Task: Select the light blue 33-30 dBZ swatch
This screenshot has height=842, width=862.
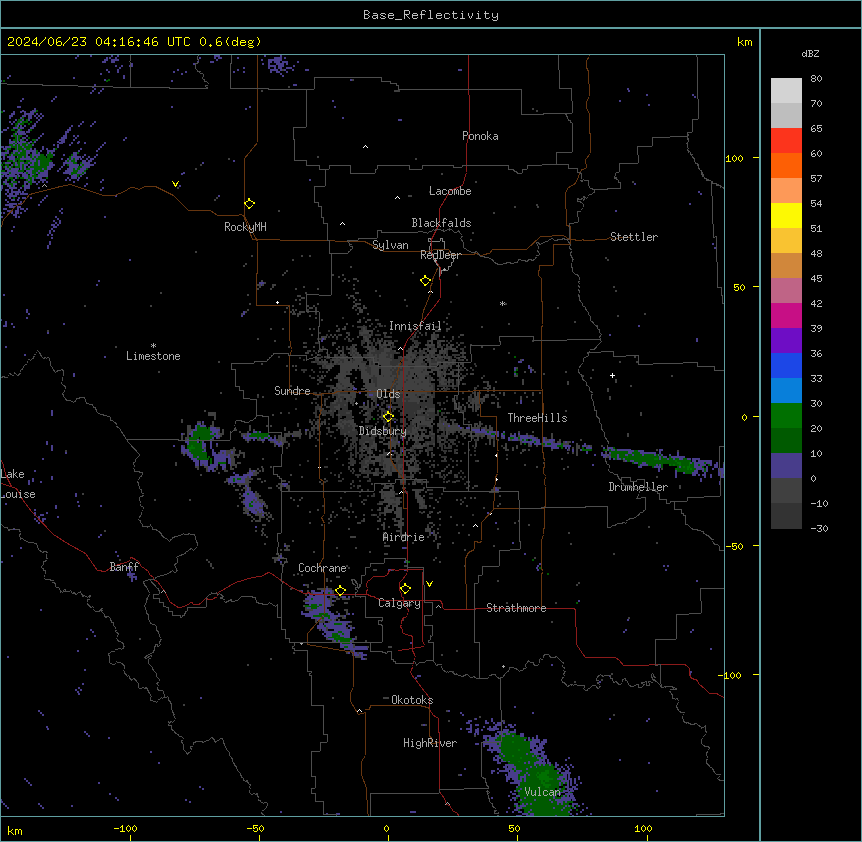Action: pos(786,391)
